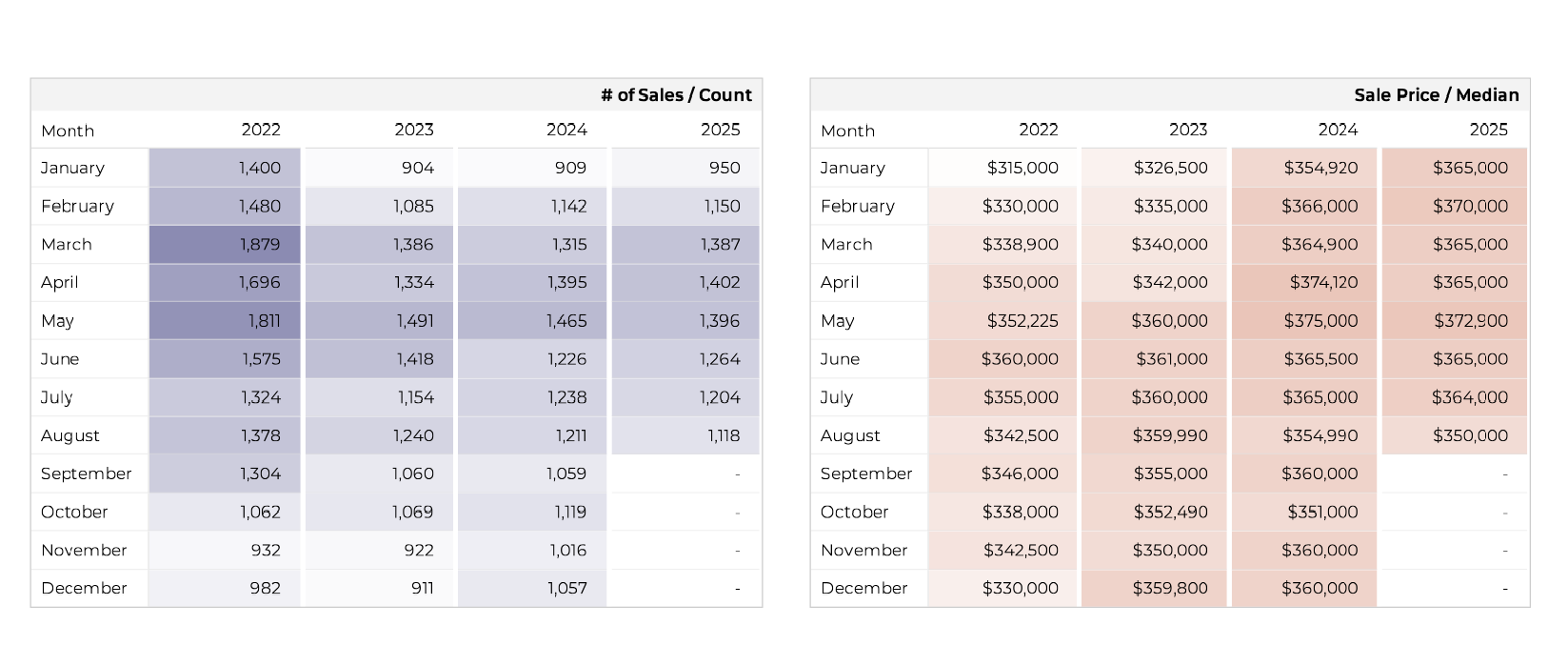
Task: Select the 2022 column header in the Sale Price table
Action: click(x=1039, y=130)
